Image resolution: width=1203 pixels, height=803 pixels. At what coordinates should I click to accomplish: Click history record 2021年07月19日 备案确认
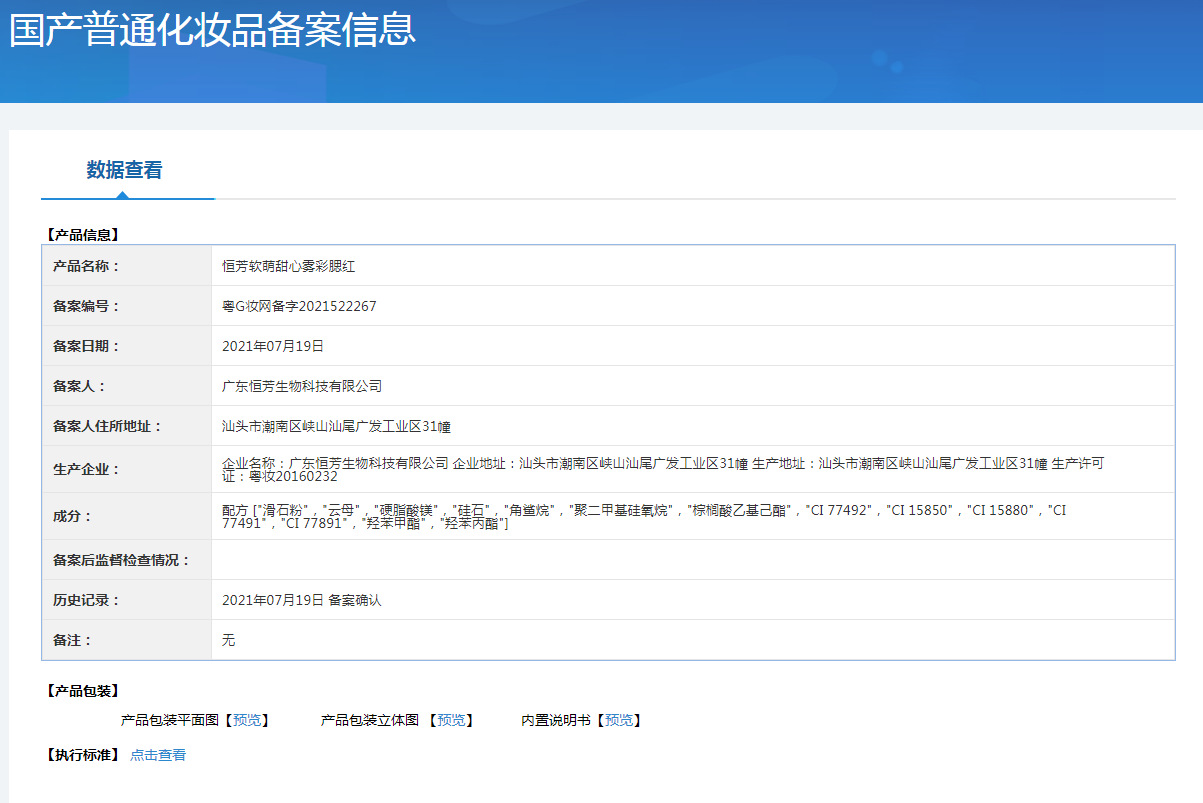point(302,600)
